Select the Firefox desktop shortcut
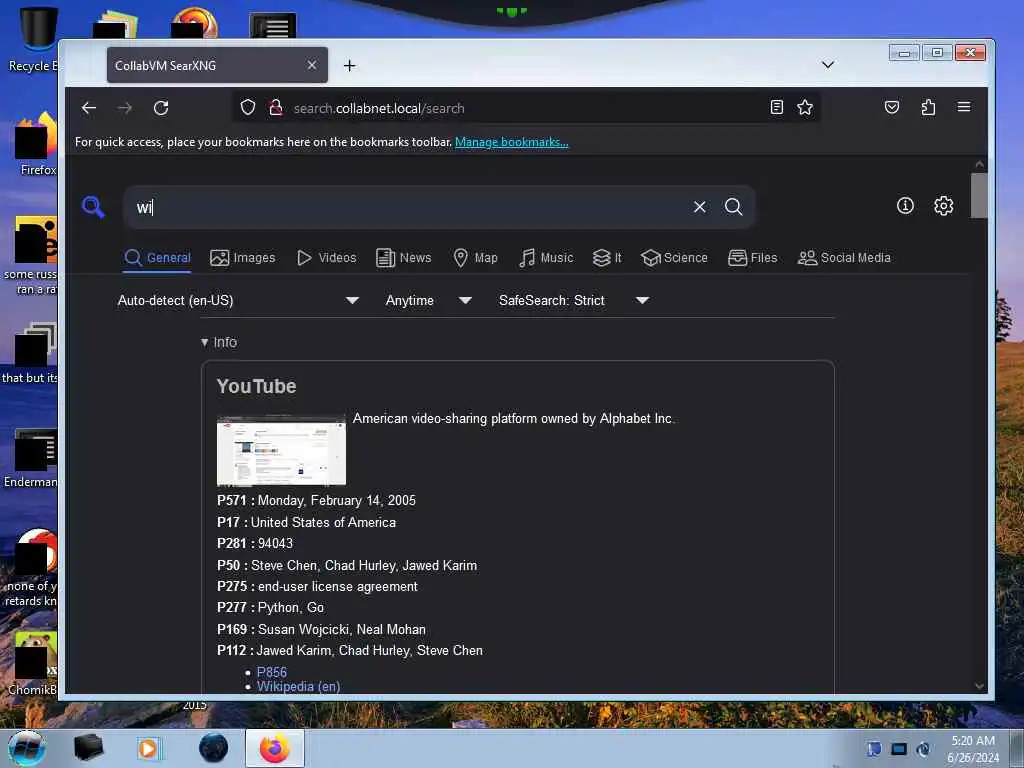 (36, 144)
